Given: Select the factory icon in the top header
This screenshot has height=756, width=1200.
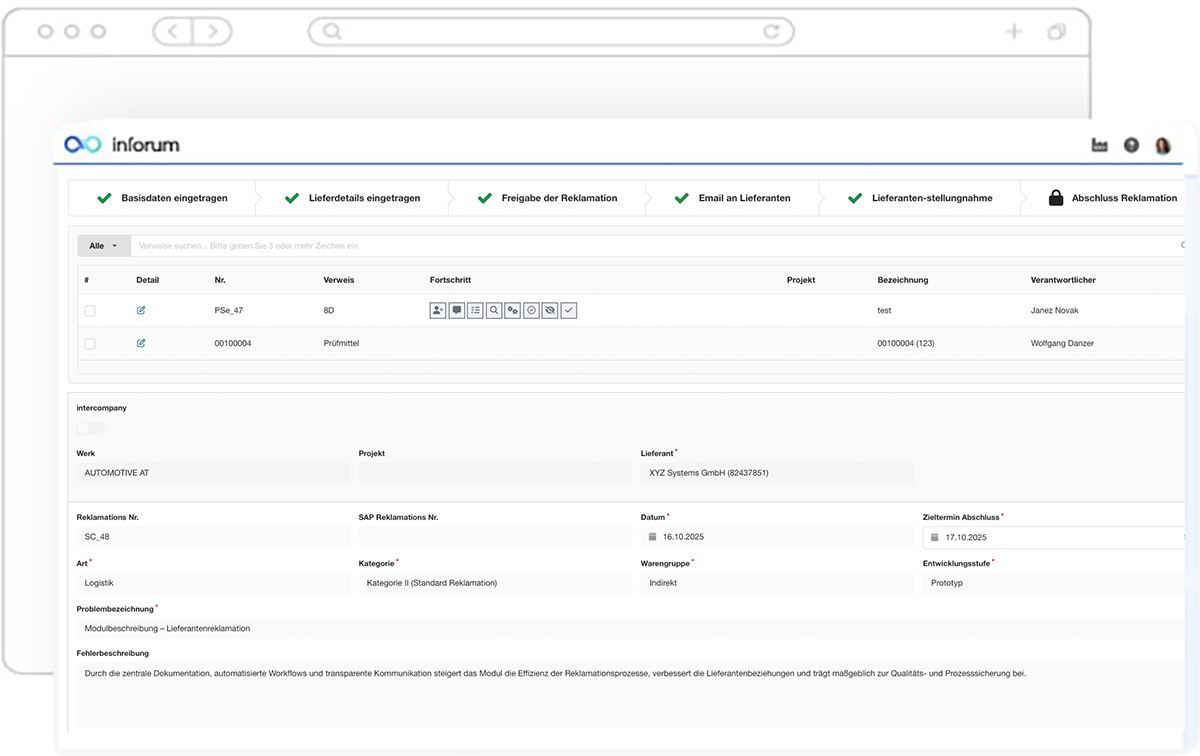Looking at the screenshot, I should click(1099, 145).
